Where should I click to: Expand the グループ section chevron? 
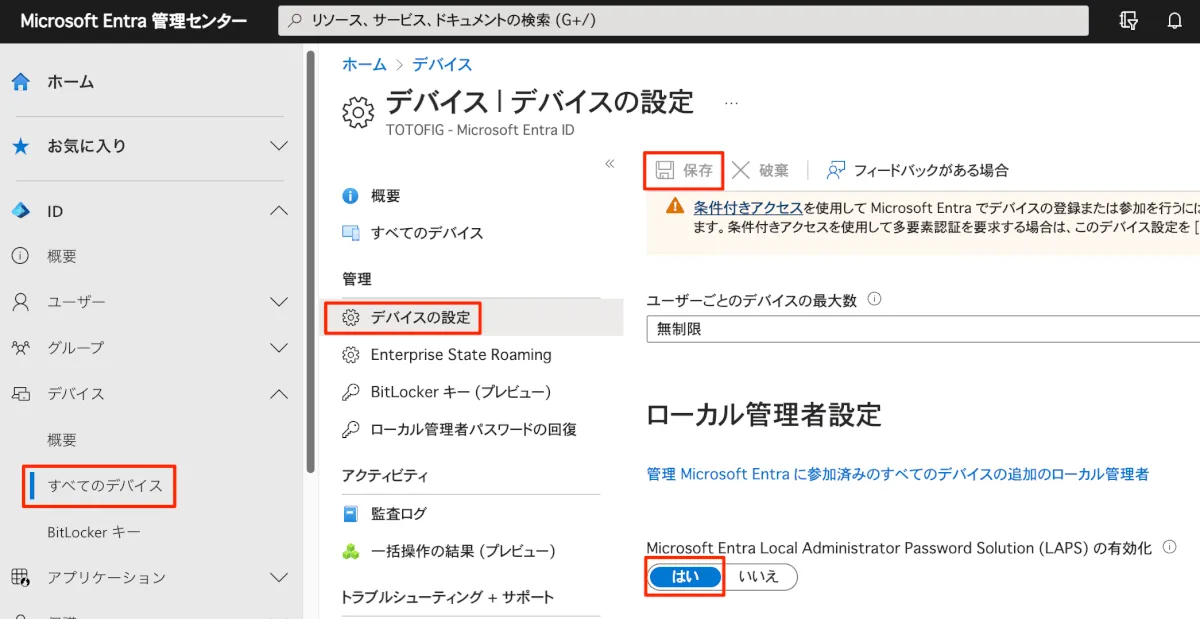click(x=279, y=348)
